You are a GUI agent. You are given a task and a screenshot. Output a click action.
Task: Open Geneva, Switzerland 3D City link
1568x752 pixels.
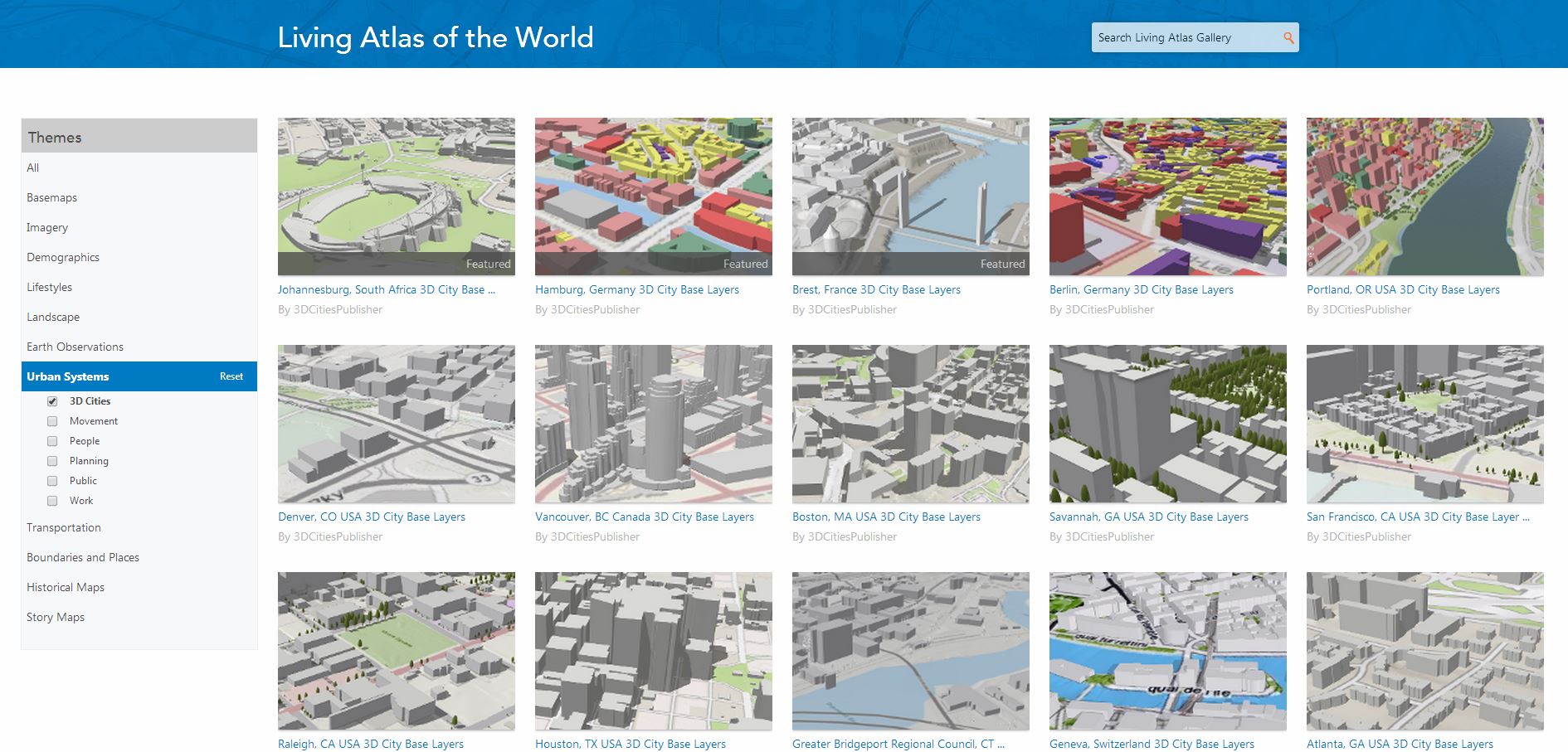click(1152, 744)
